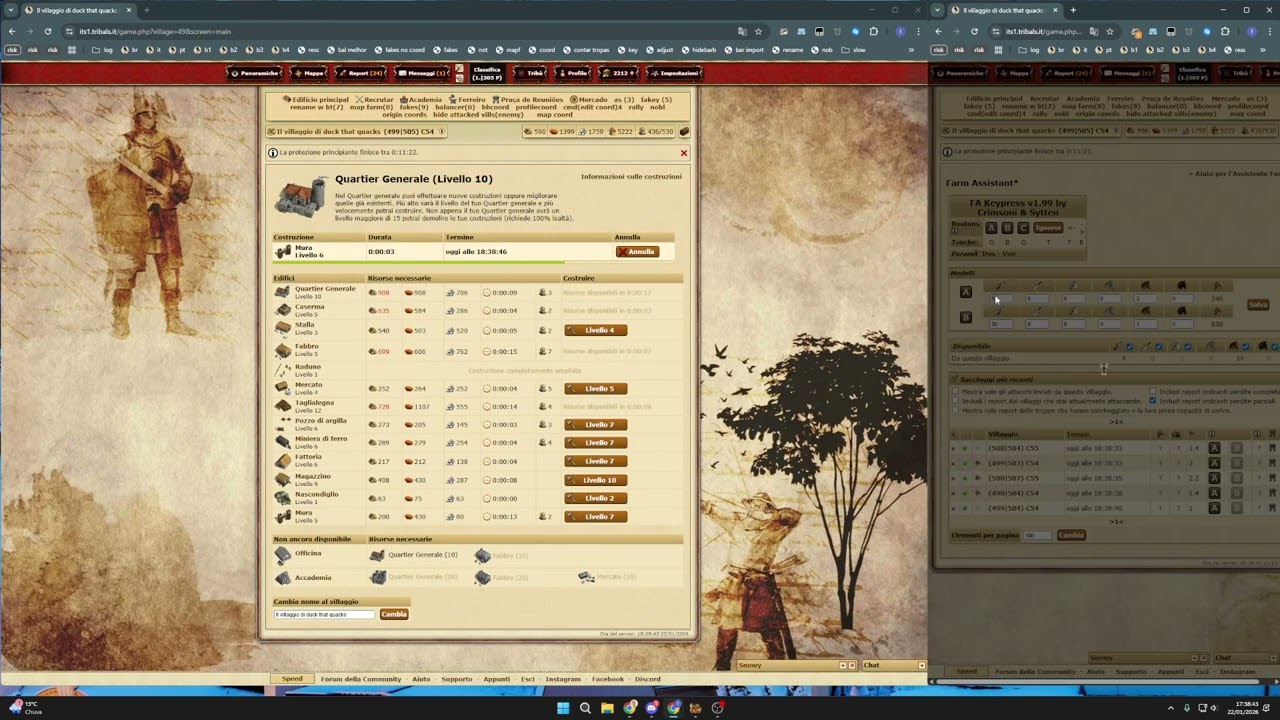Click Praça de Reuniões quickbar icon
The image size is (1280, 720).
pyautogui.click(x=496, y=100)
